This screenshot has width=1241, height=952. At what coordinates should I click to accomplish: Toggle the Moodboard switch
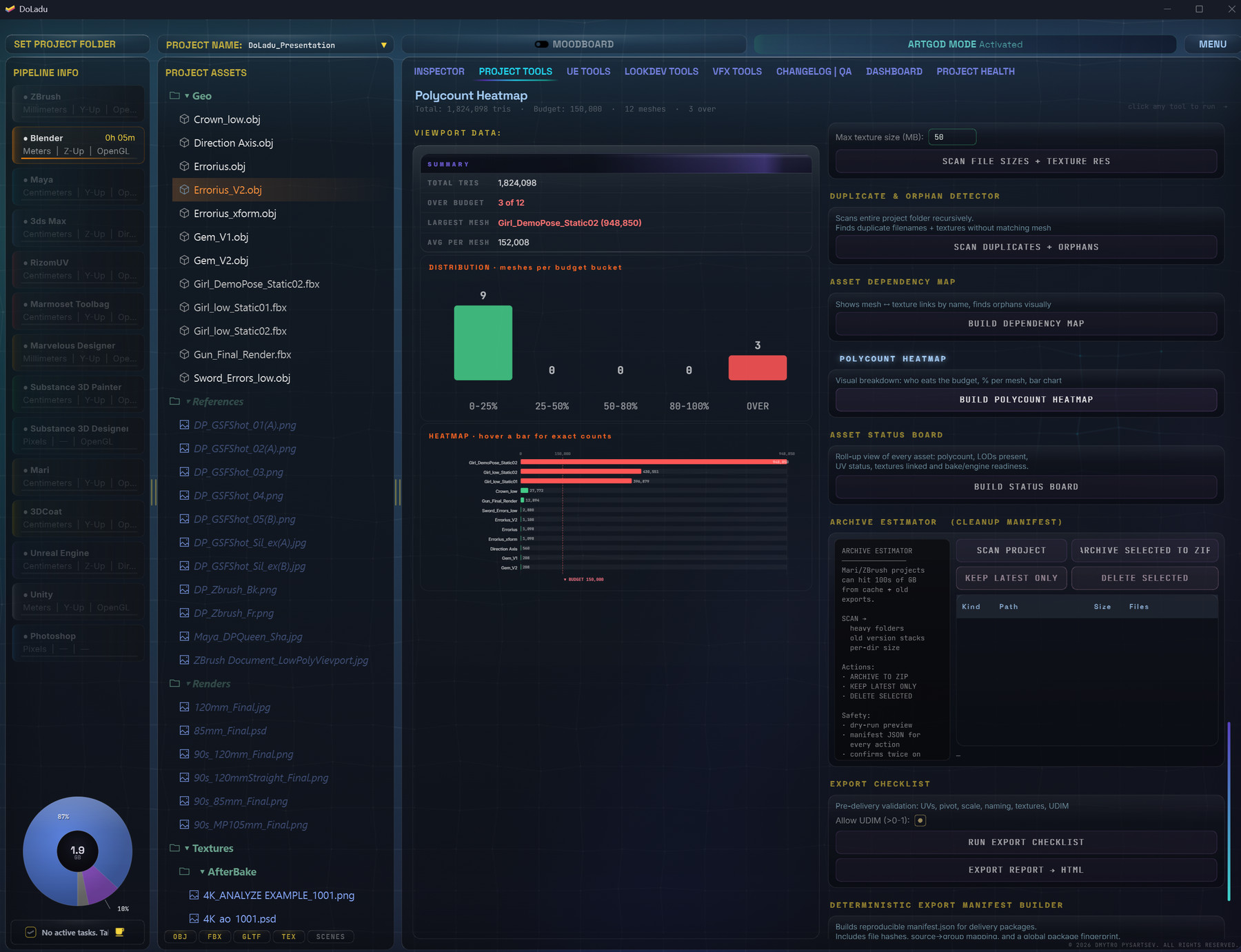click(541, 44)
